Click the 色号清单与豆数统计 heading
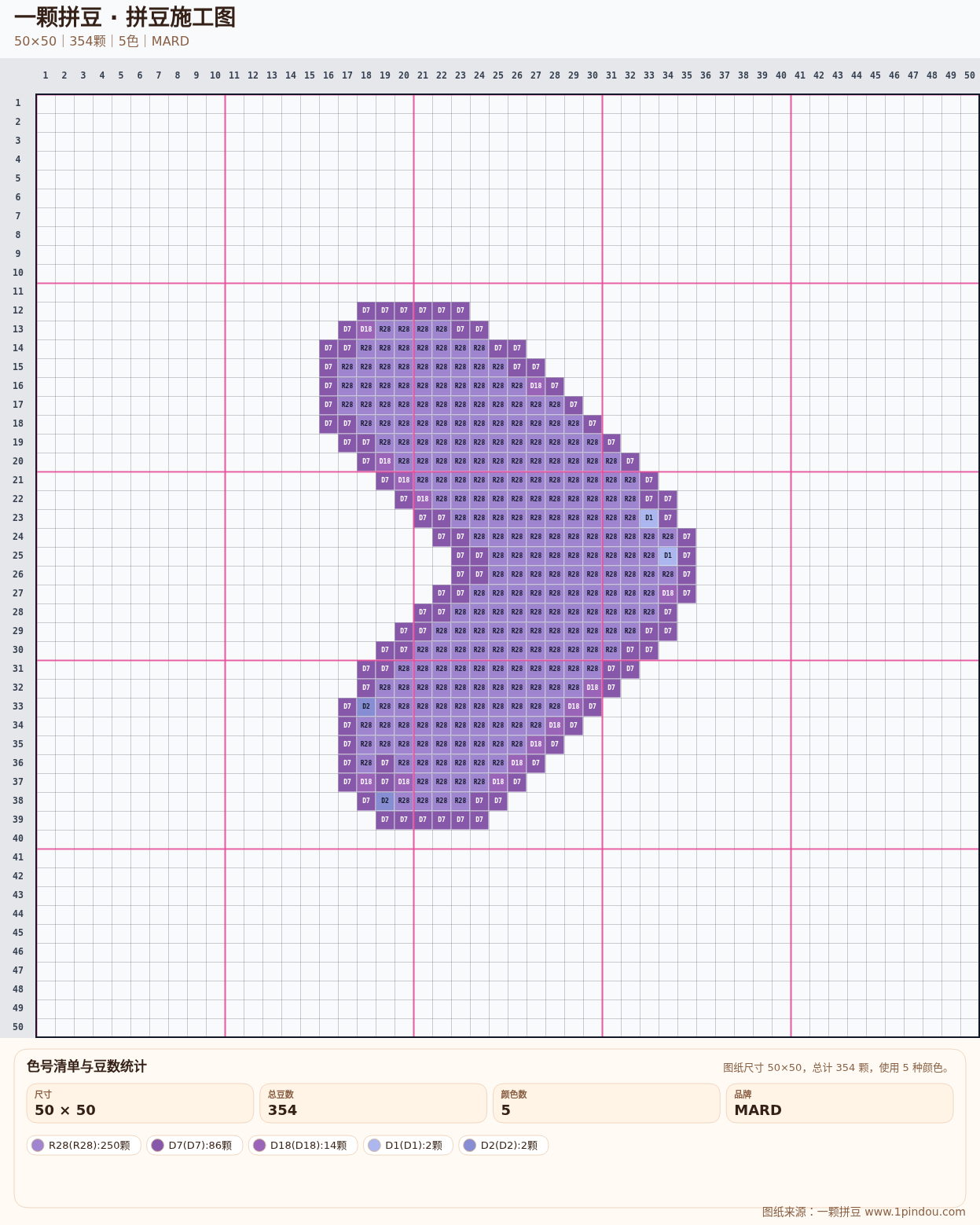The width and height of the screenshot is (980, 1225). (86, 1066)
